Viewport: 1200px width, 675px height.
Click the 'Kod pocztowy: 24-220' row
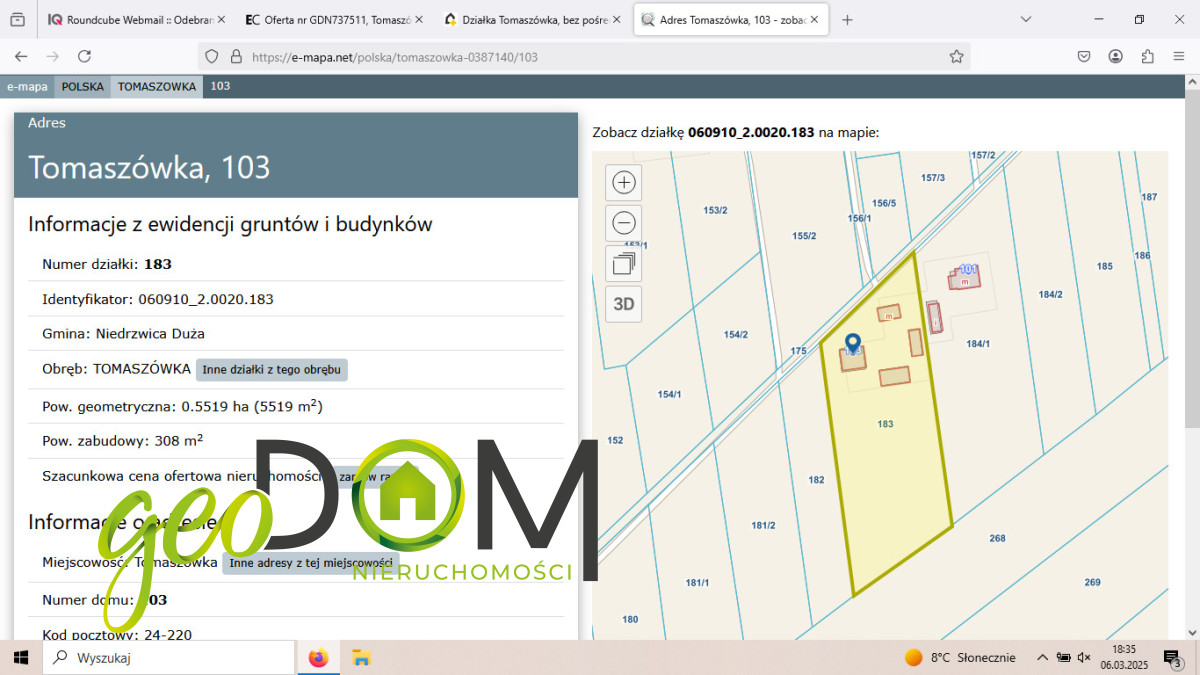(296, 634)
